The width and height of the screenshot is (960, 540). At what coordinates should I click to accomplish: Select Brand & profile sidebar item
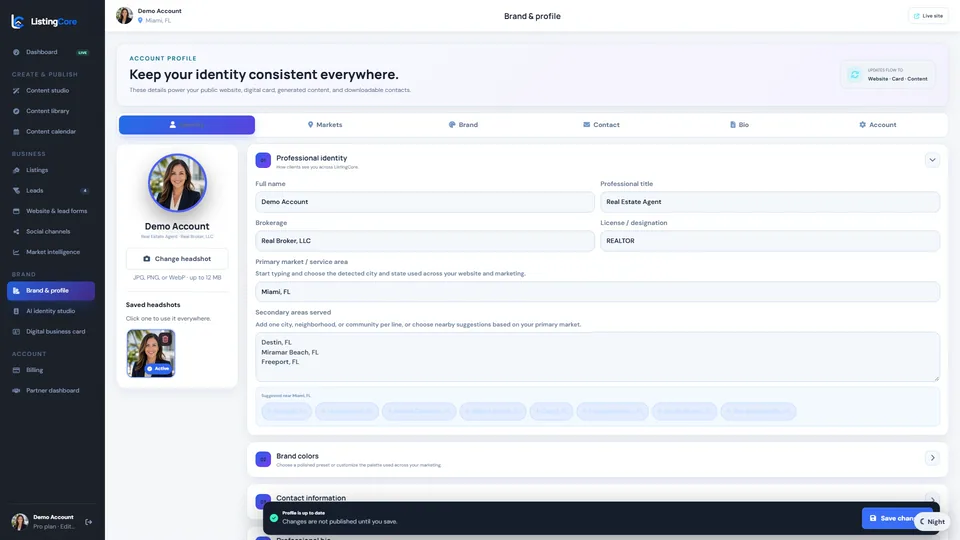tap(51, 291)
